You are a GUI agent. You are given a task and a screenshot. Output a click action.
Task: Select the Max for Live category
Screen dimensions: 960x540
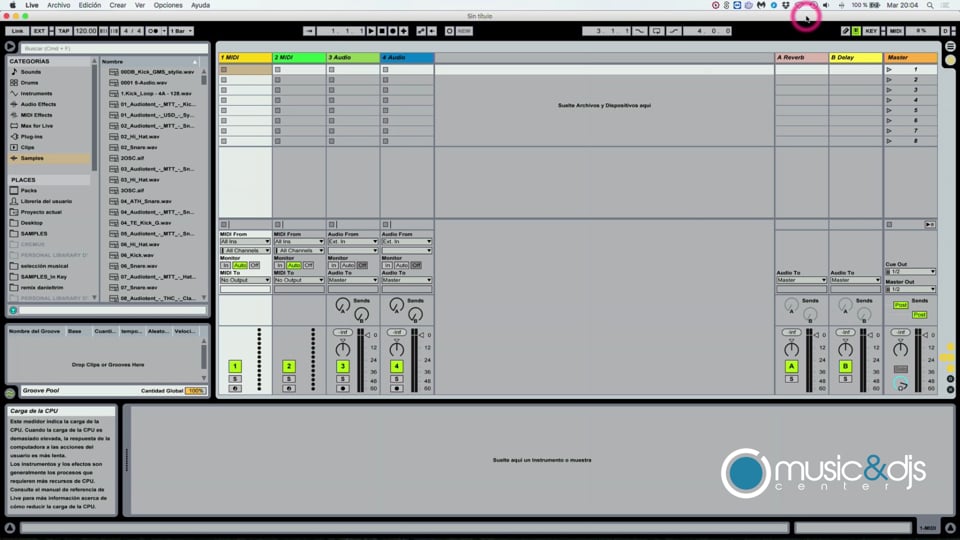(37, 126)
